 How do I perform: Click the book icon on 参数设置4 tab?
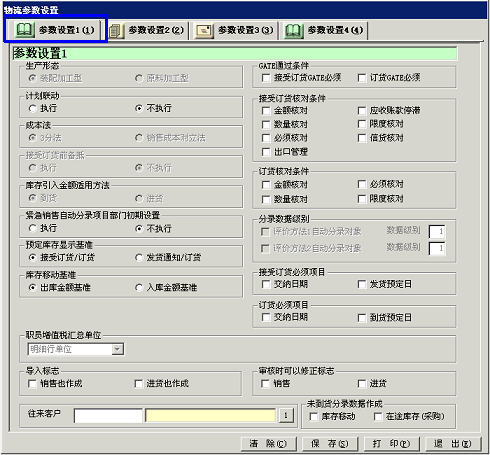[x=293, y=31]
